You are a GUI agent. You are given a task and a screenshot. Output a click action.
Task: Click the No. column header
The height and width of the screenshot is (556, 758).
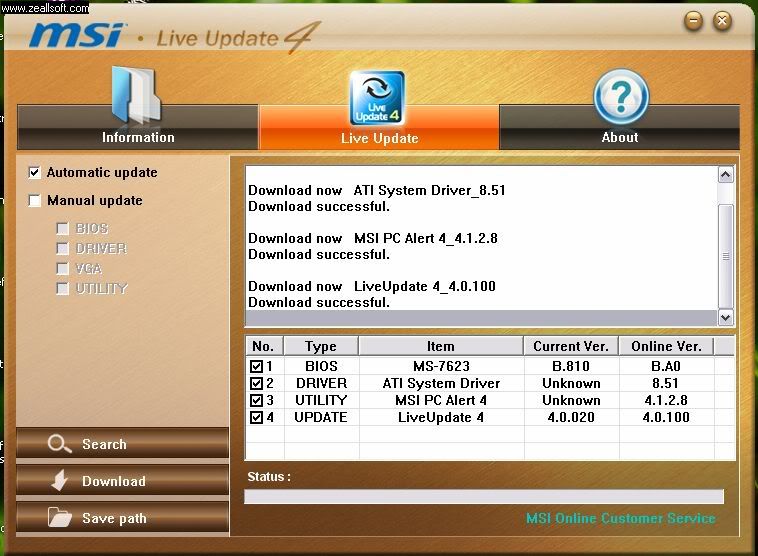[x=264, y=346]
